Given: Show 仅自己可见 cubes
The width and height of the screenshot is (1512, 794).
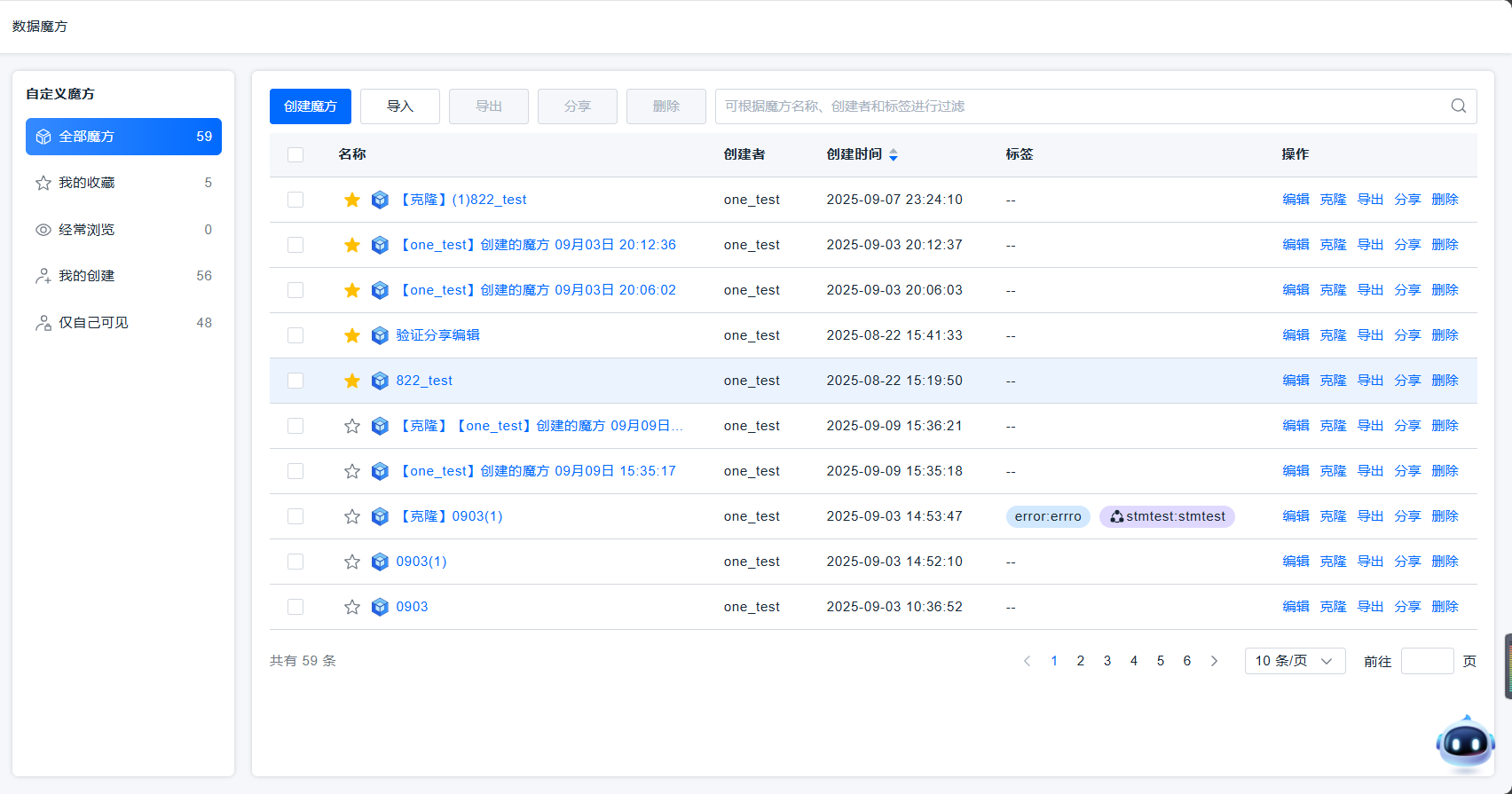Looking at the screenshot, I should pyautogui.click(x=93, y=323).
